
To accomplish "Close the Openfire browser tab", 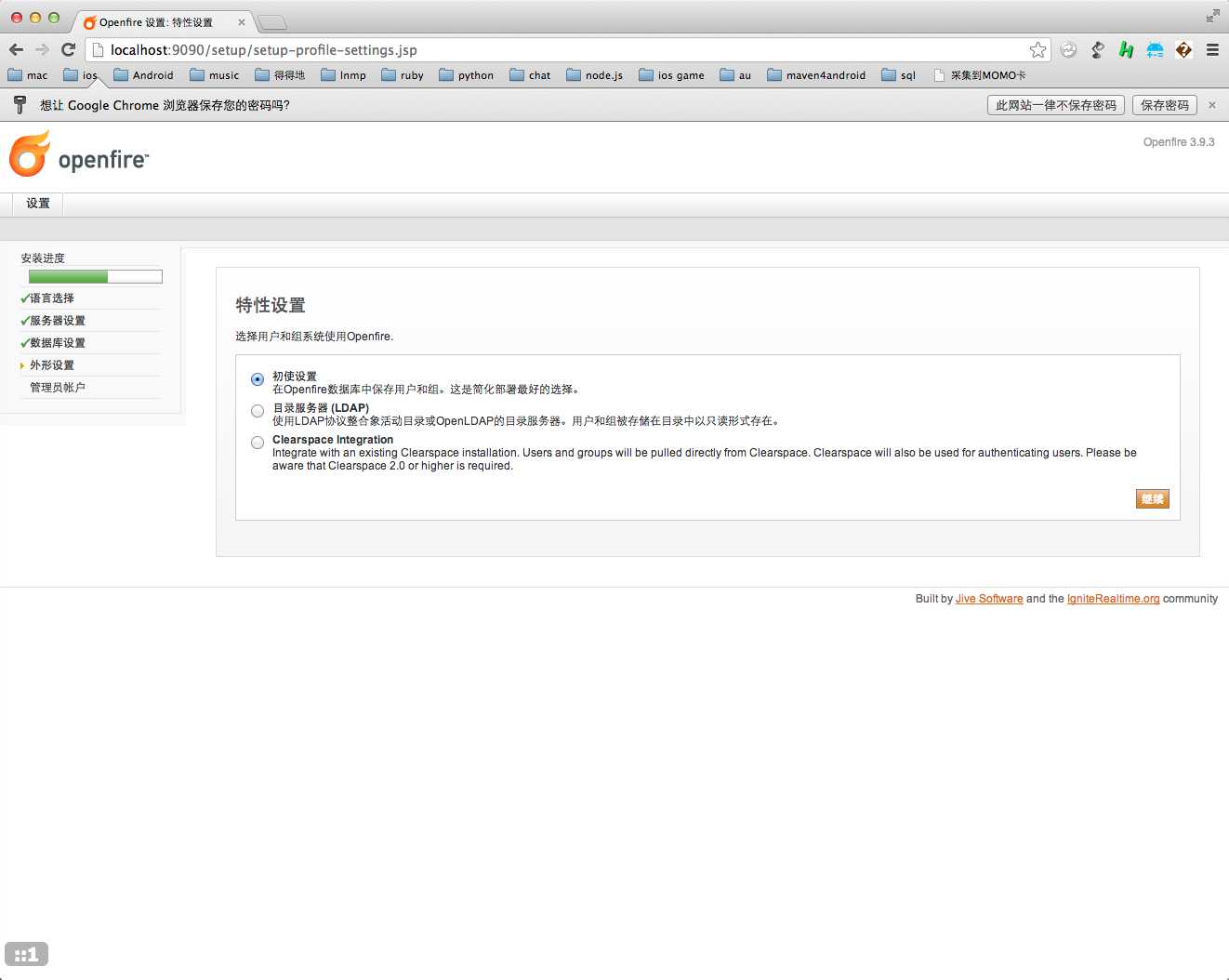I will tap(242, 22).
